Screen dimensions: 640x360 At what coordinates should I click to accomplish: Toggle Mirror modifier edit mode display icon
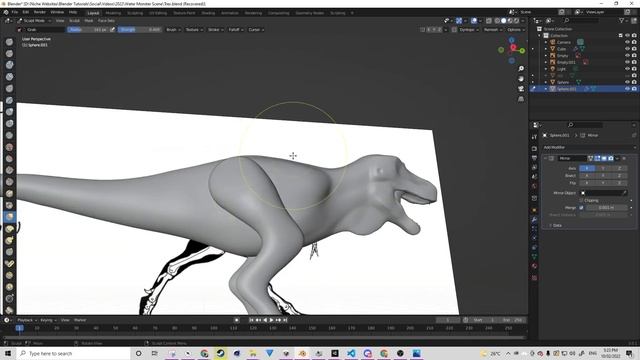coord(597,158)
